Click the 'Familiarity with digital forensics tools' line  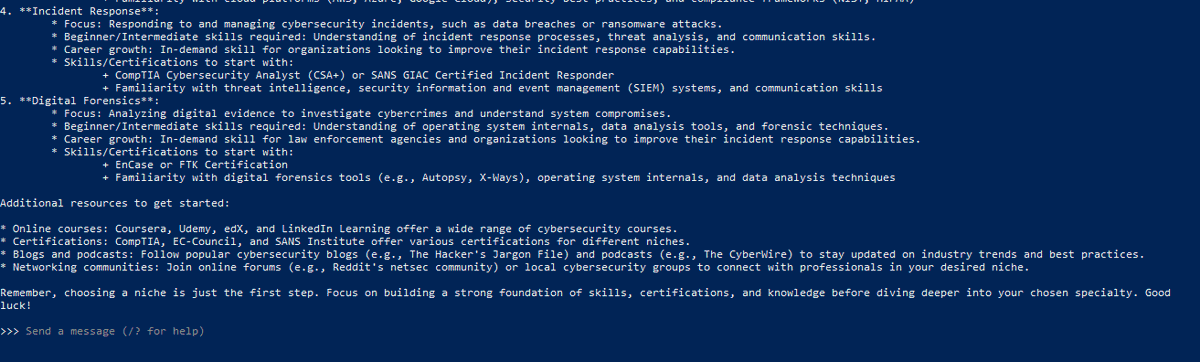coord(498,179)
